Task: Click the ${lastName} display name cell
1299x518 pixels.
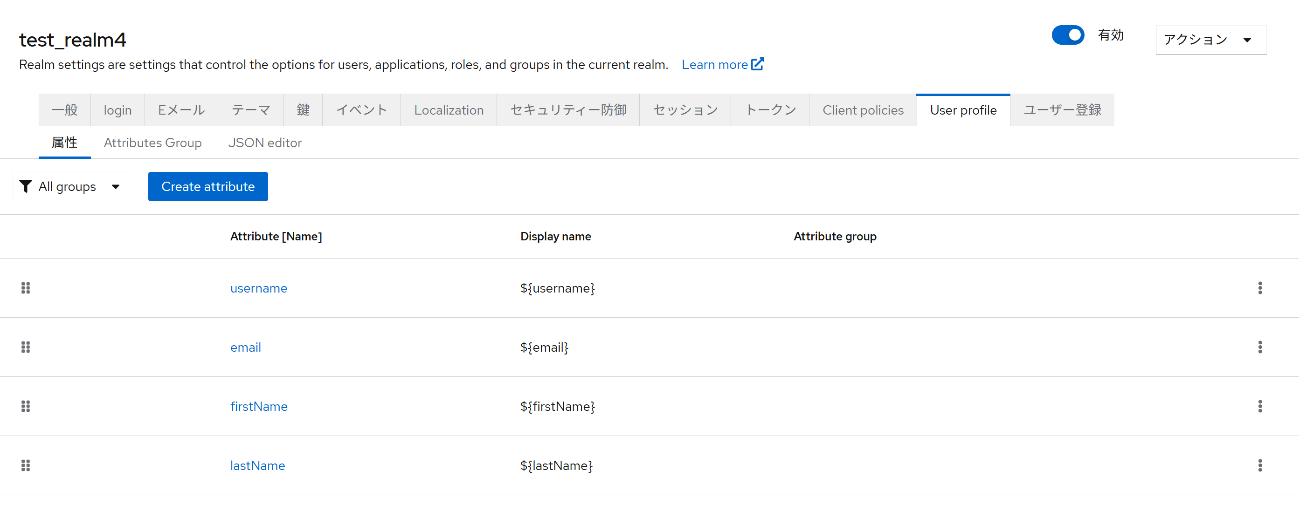Action: [x=557, y=465]
